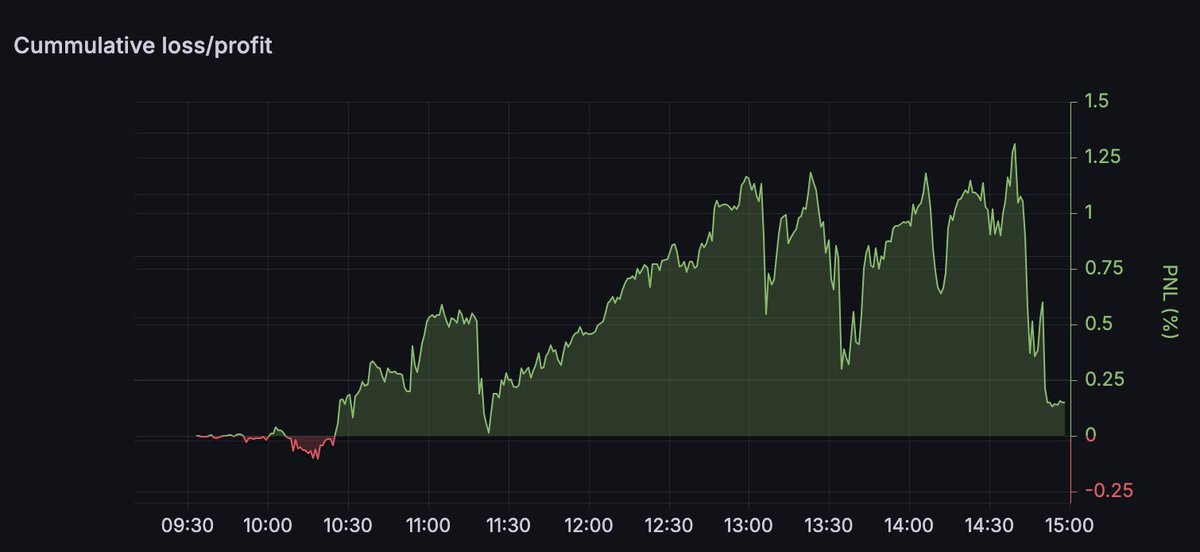The width and height of the screenshot is (1200, 552).
Task: Select the 10:30 time axis label
Action: pyautogui.click(x=347, y=524)
